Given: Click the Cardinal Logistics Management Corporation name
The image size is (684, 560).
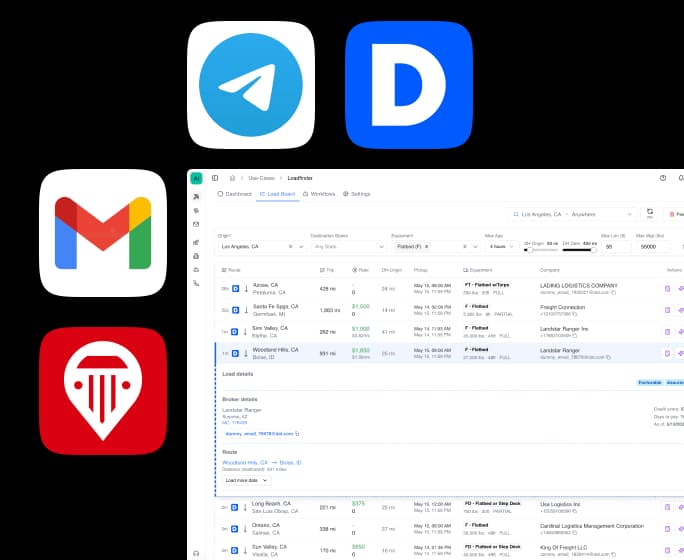Looking at the screenshot, I should pos(592,526).
